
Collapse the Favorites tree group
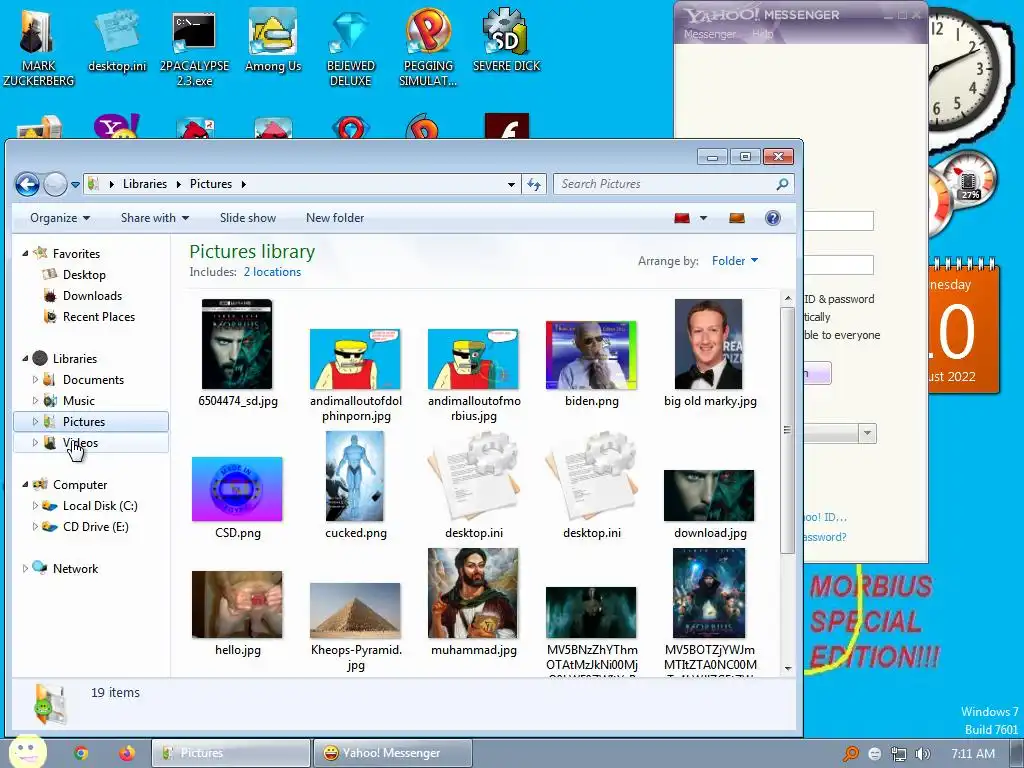[x=25, y=253]
